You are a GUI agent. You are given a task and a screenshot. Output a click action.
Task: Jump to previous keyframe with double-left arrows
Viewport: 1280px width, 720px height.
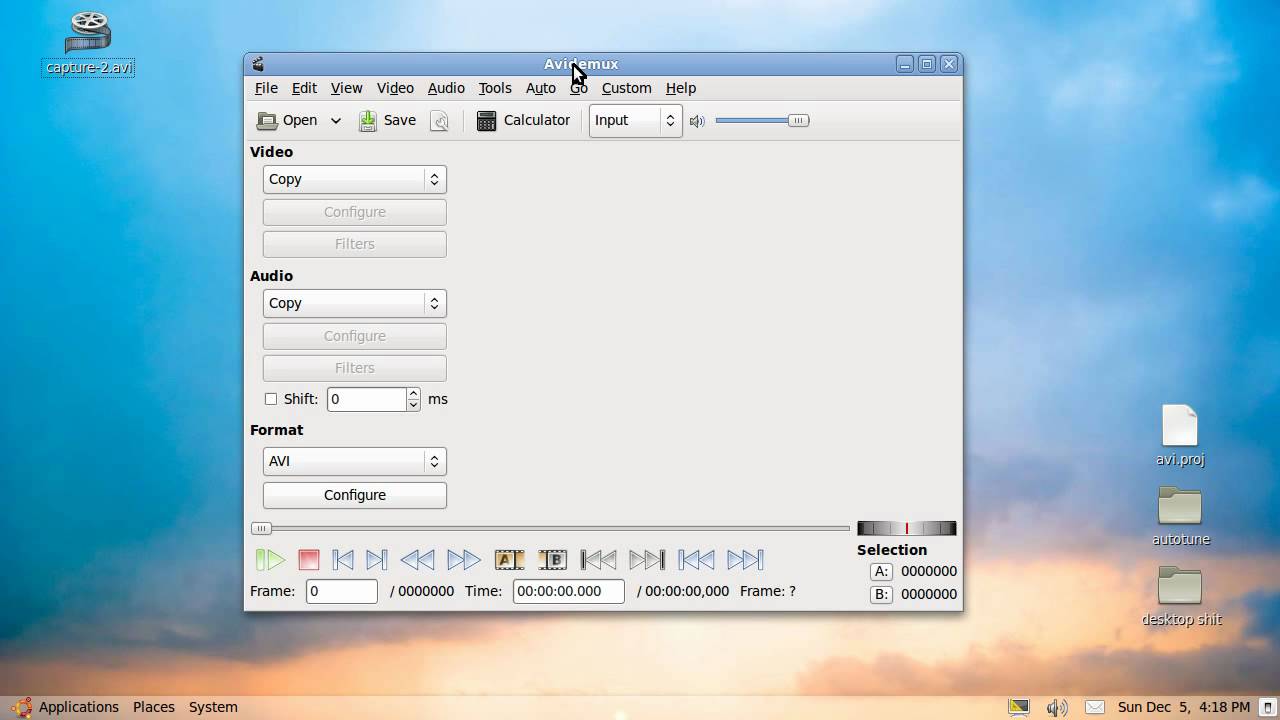[417, 560]
